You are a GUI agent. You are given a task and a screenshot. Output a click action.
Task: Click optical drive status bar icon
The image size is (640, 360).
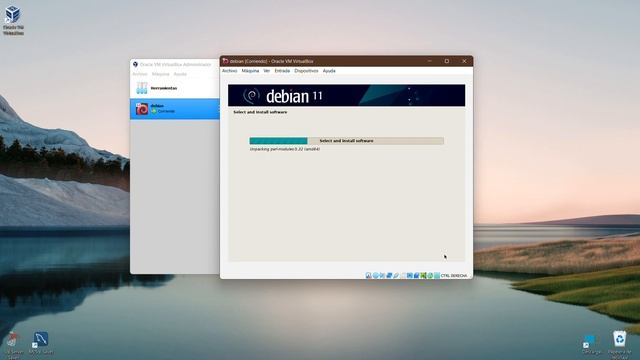tap(376, 276)
